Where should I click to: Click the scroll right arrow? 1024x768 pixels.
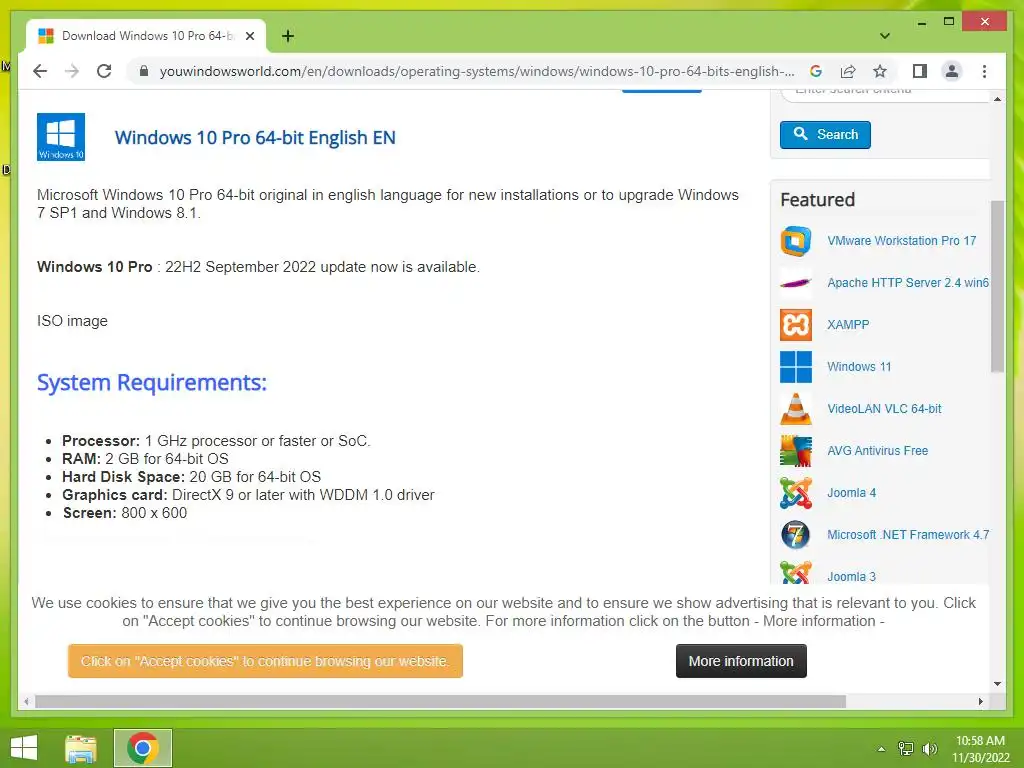(980, 701)
